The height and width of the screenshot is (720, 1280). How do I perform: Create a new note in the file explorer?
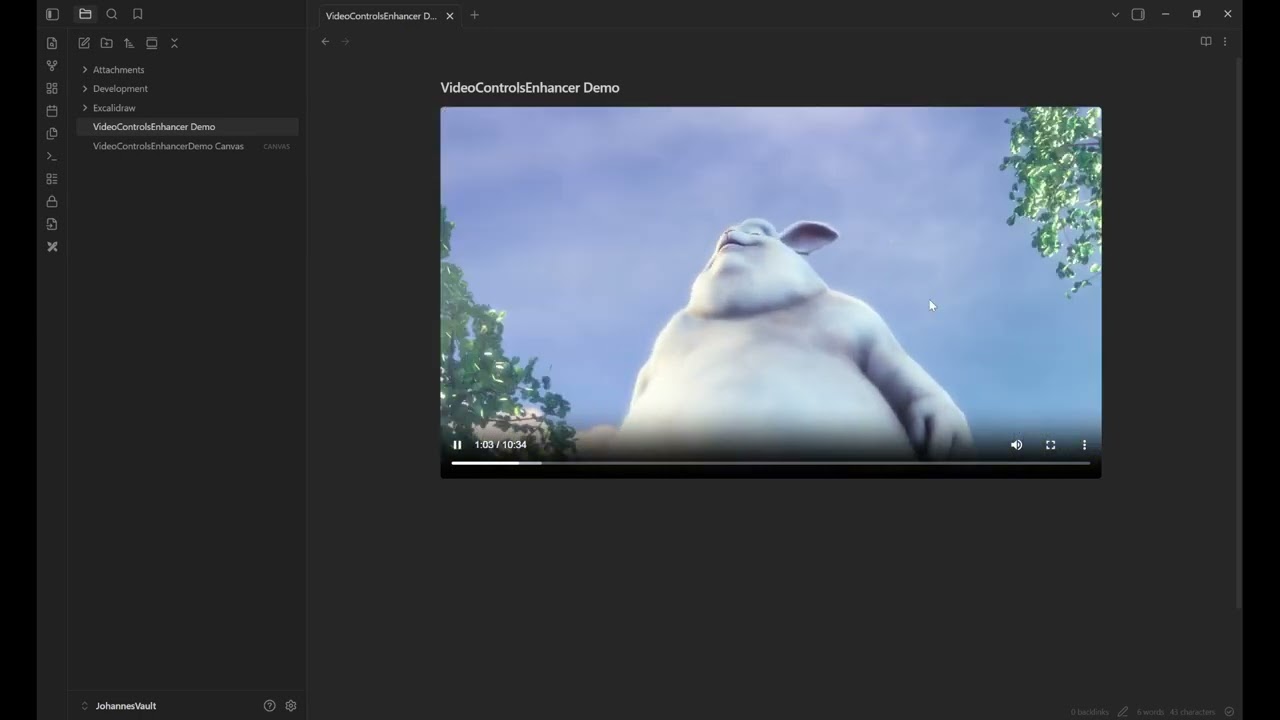(84, 43)
